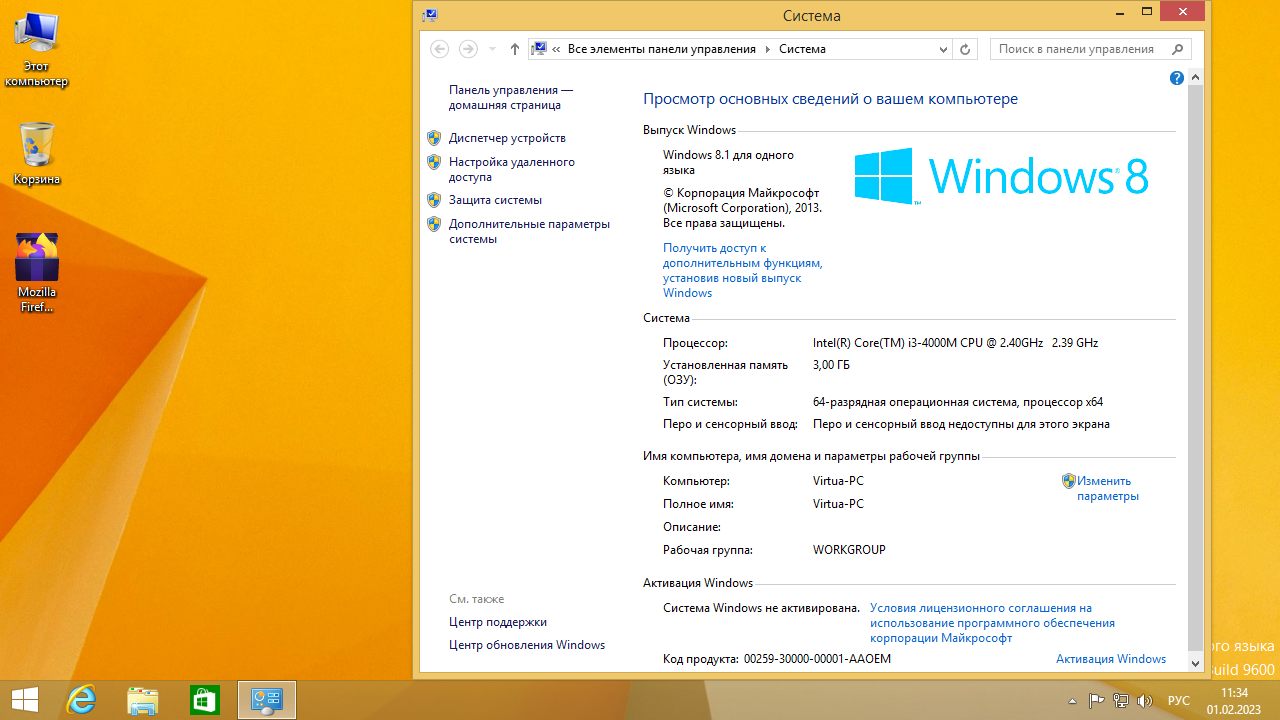This screenshot has width=1280, height=720.
Task: Open Настройка удаленного доступа
Action: point(512,169)
